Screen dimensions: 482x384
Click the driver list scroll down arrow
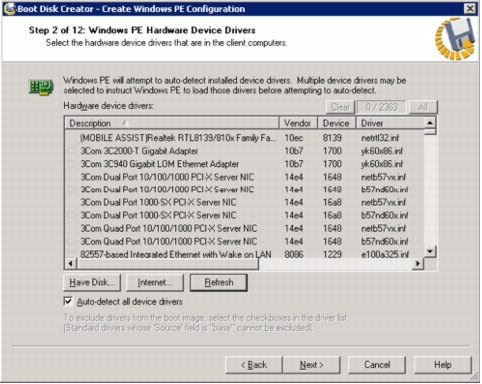coord(430,251)
